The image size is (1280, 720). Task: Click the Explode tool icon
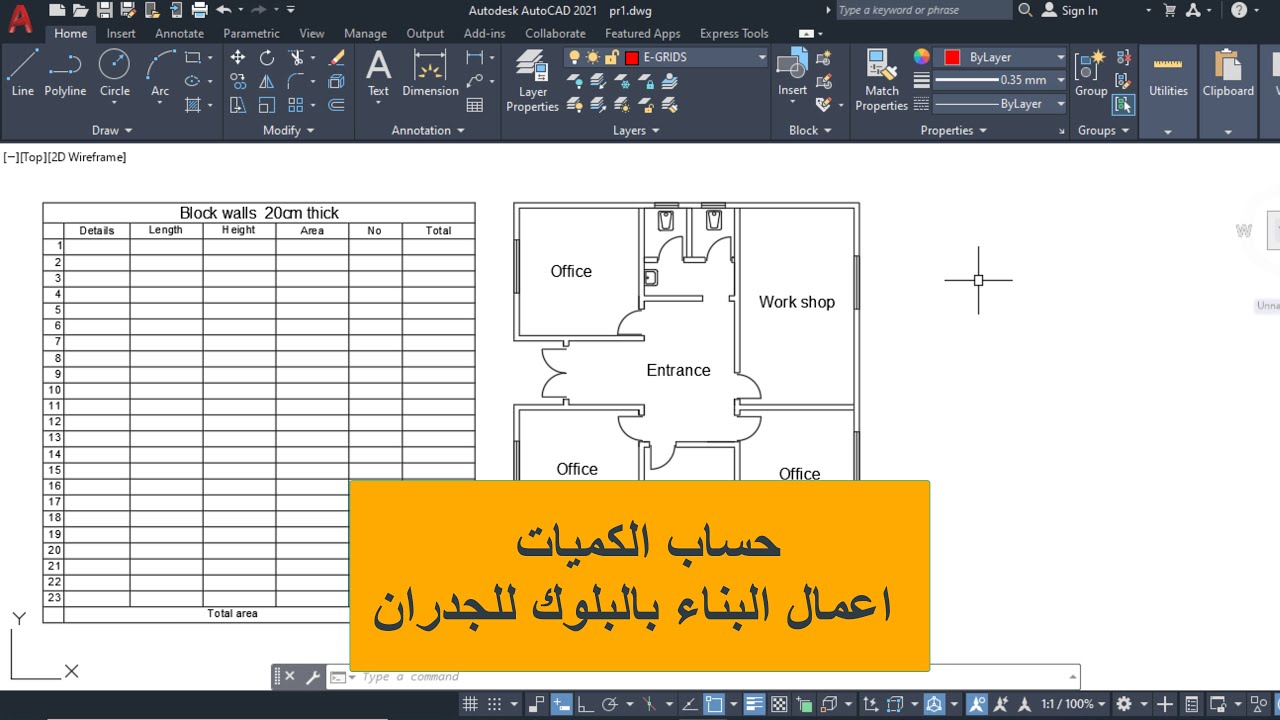click(337, 81)
